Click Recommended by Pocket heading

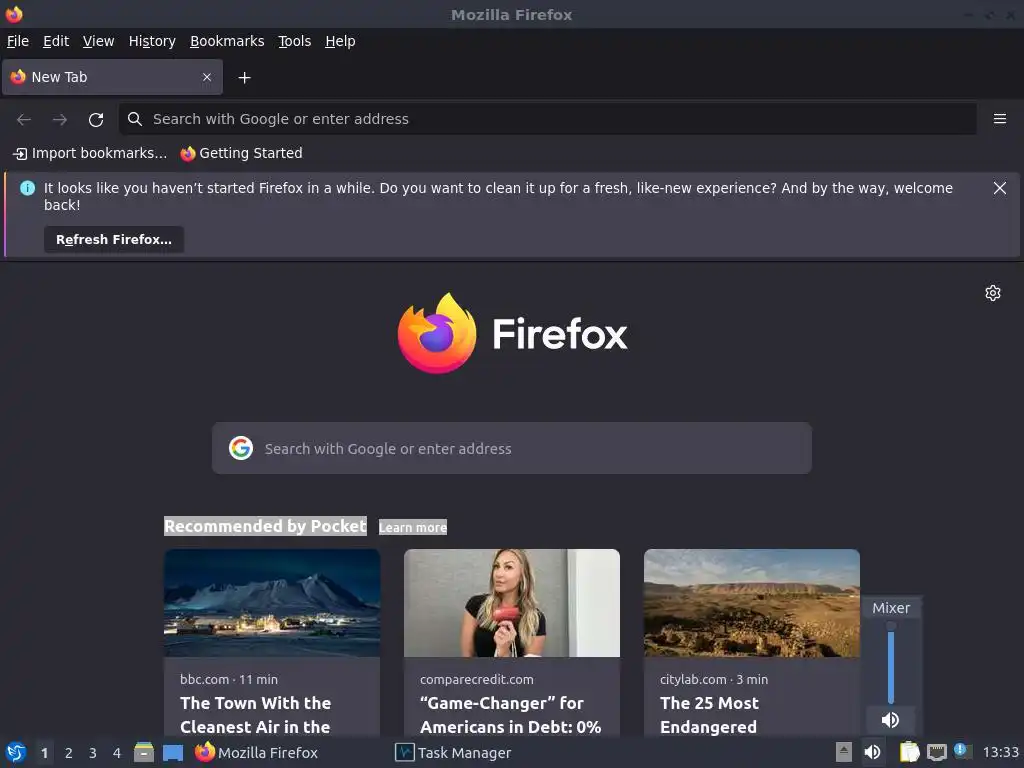pyautogui.click(x=265, y=526)
